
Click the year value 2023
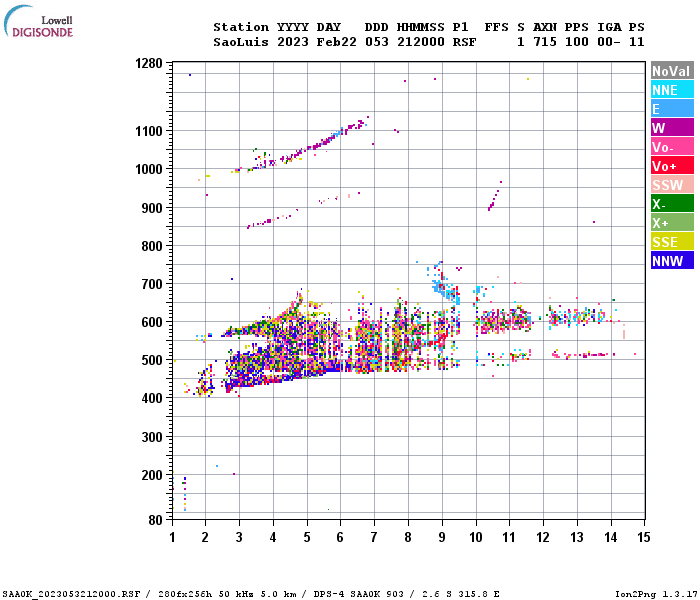(293, 42)
